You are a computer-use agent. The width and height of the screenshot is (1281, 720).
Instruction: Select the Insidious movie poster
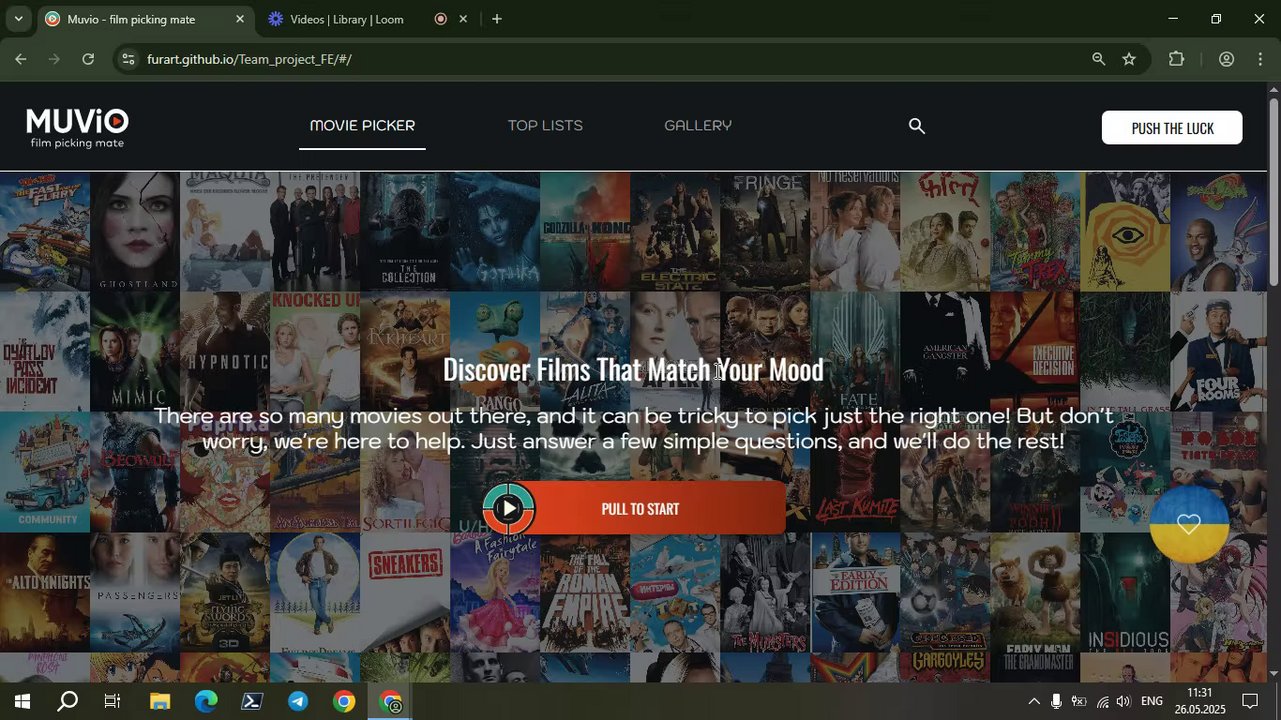point(1125,592)
